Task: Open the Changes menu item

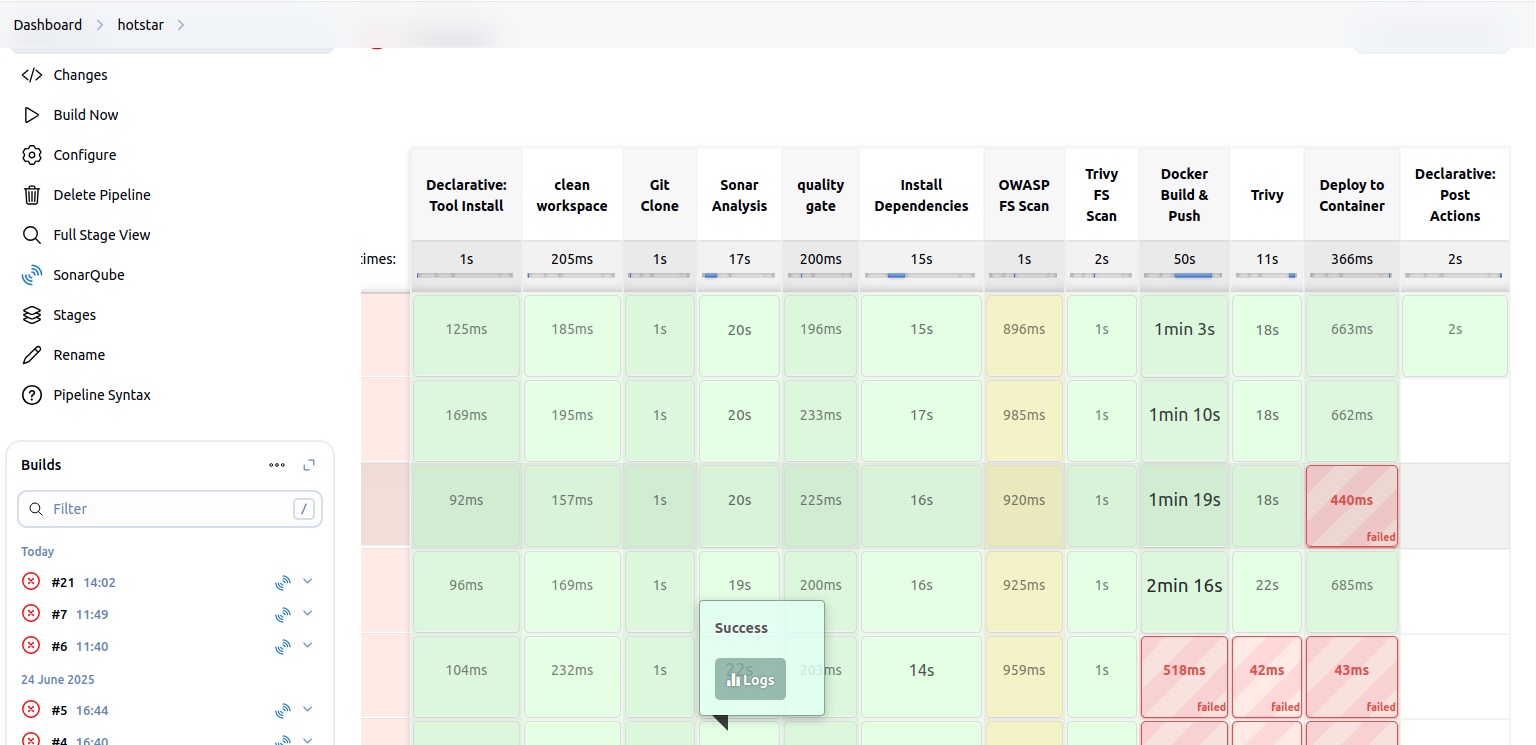Action: (80, 75)
